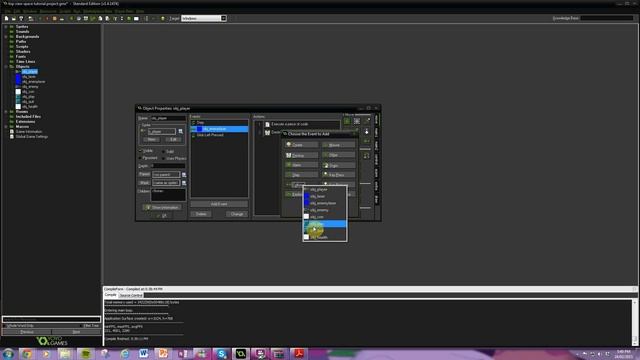Click the Windows Start button
This screenshot has height=360, width=640.
coord(8,353)
